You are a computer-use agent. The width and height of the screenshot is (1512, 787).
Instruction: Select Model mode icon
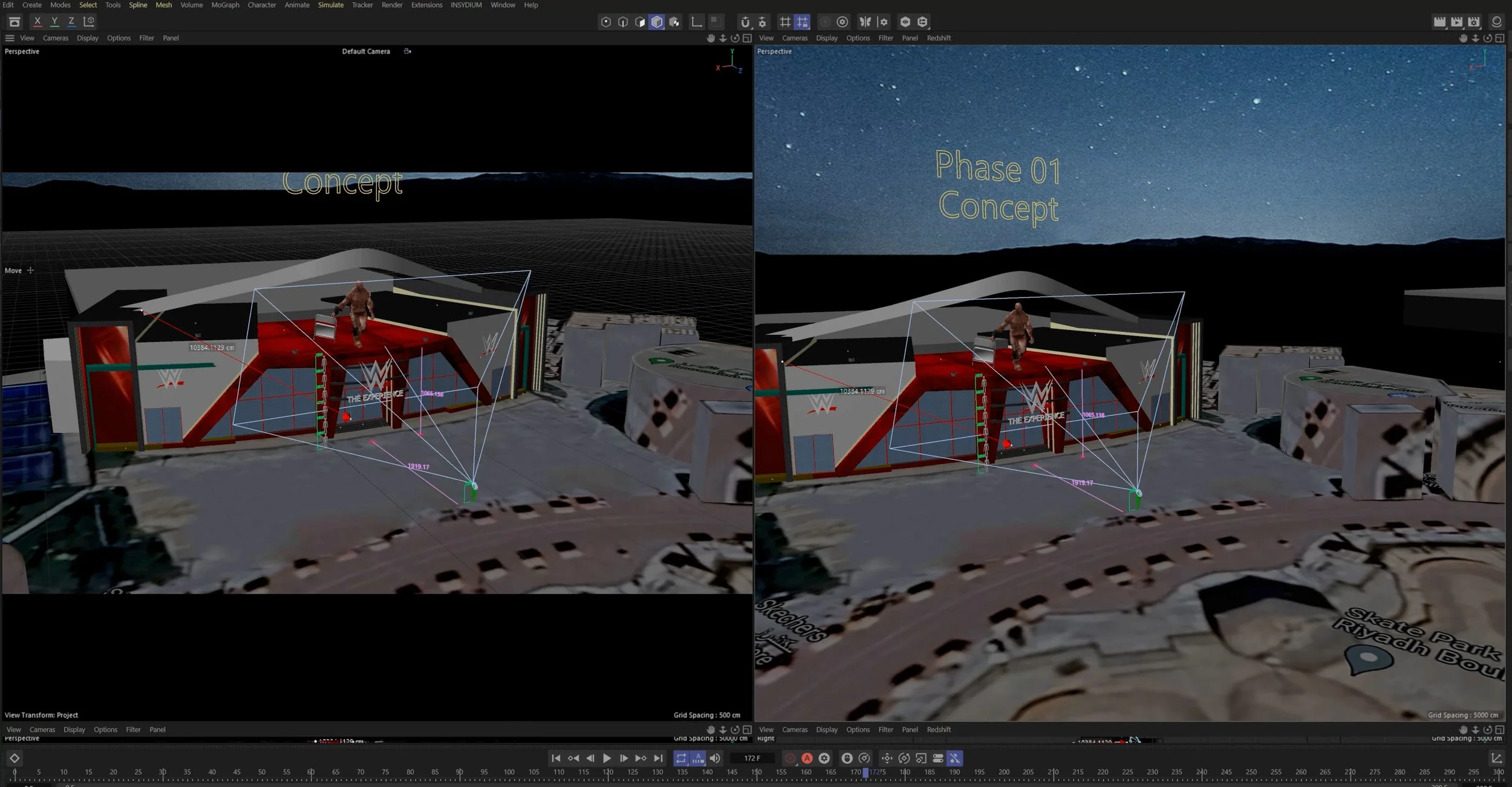tap(657, 22)
